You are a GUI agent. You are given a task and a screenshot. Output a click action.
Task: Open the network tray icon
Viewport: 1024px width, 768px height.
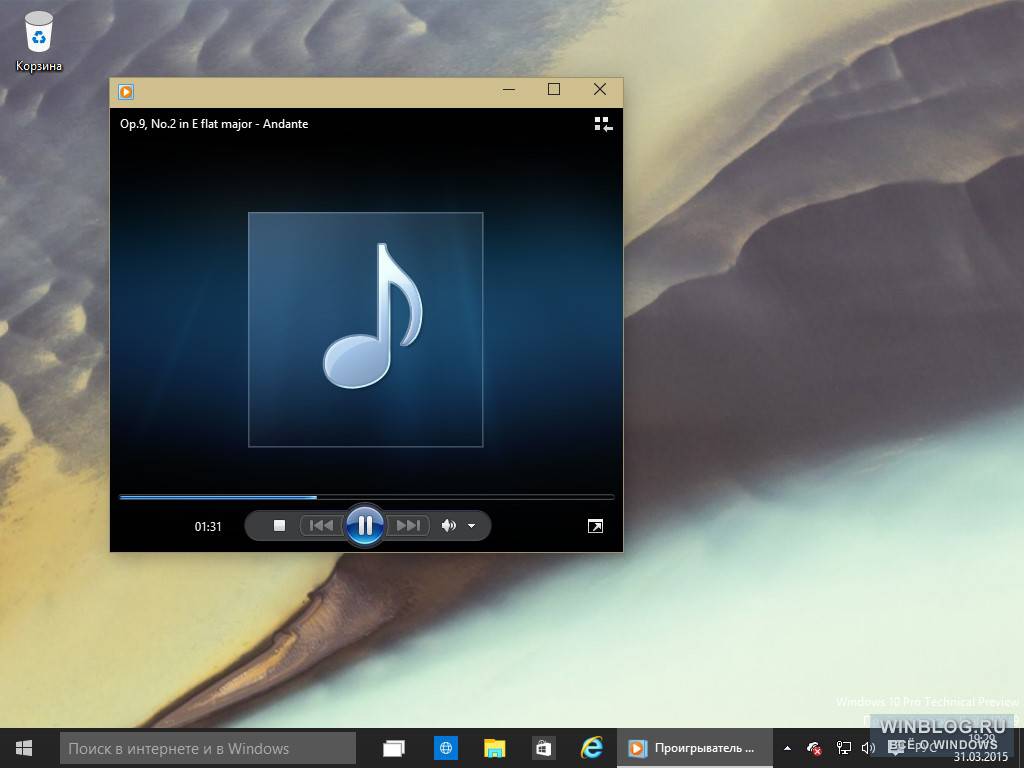coord(844,748)
